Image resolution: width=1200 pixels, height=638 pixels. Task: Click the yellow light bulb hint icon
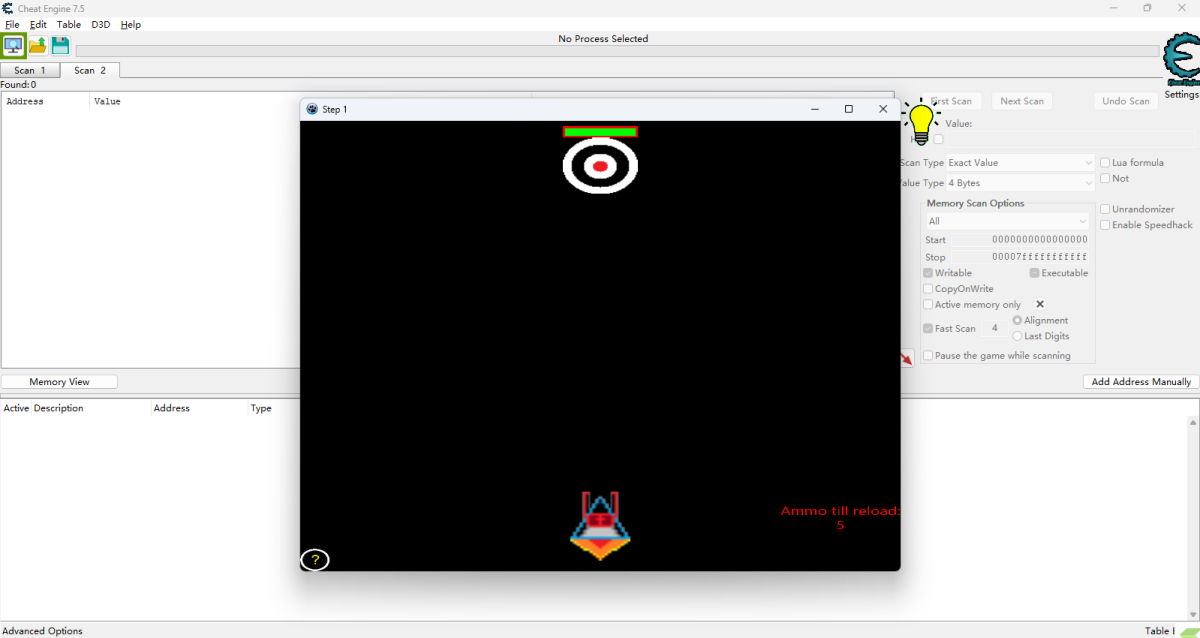point(920,122)
